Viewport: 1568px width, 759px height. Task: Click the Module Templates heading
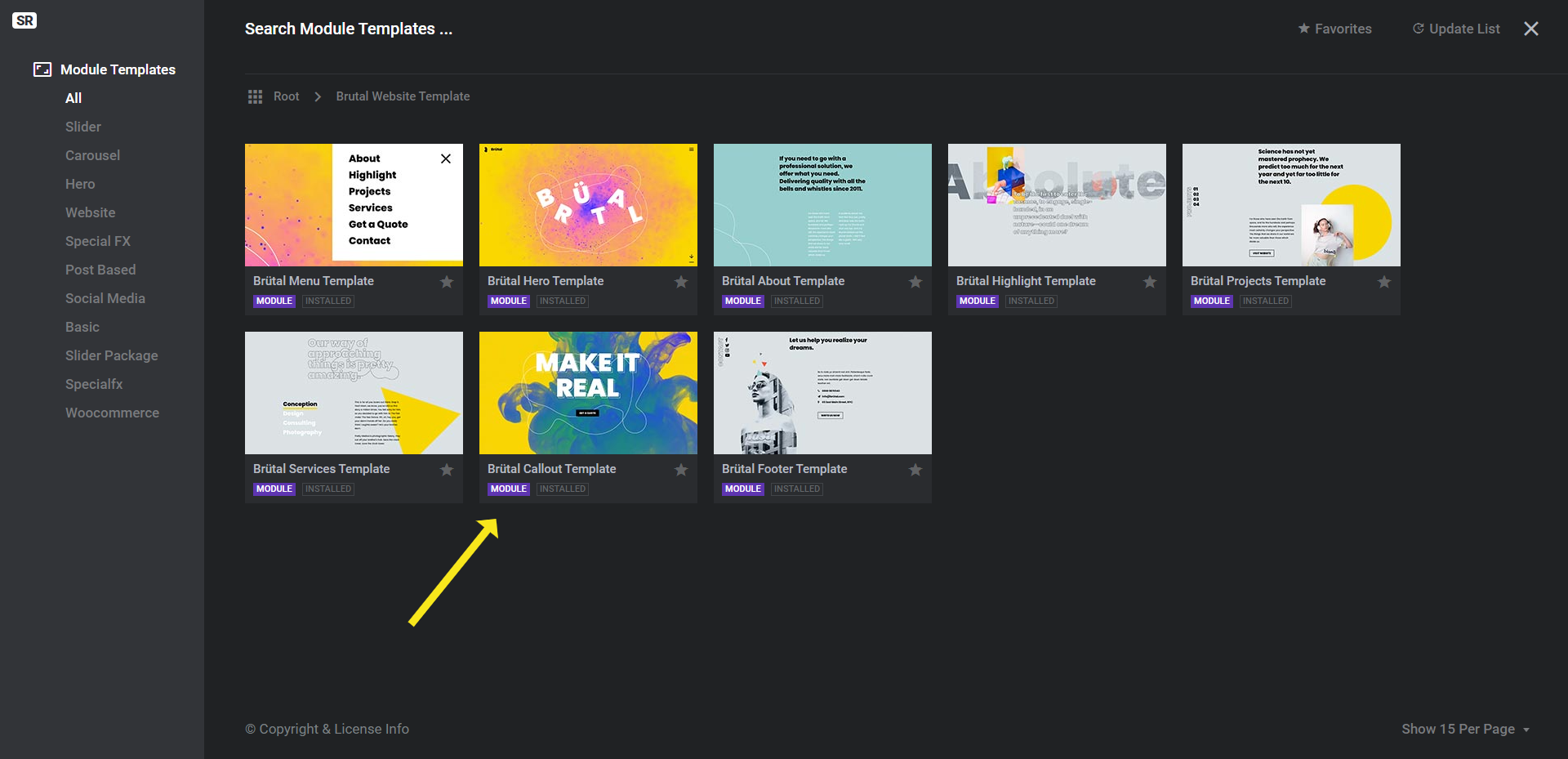click(x=118, y=69)
